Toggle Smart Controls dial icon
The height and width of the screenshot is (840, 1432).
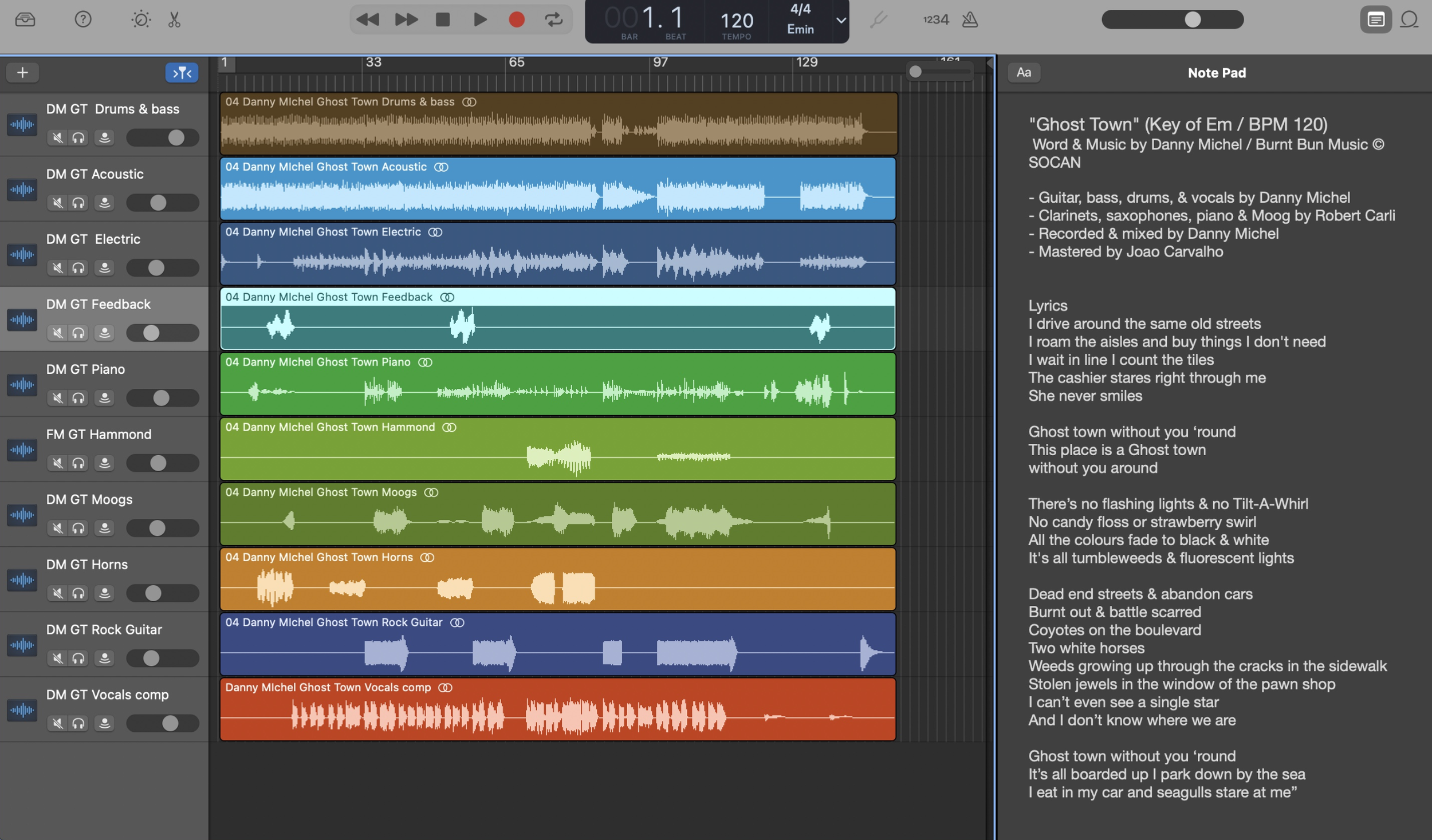[140, 19]
